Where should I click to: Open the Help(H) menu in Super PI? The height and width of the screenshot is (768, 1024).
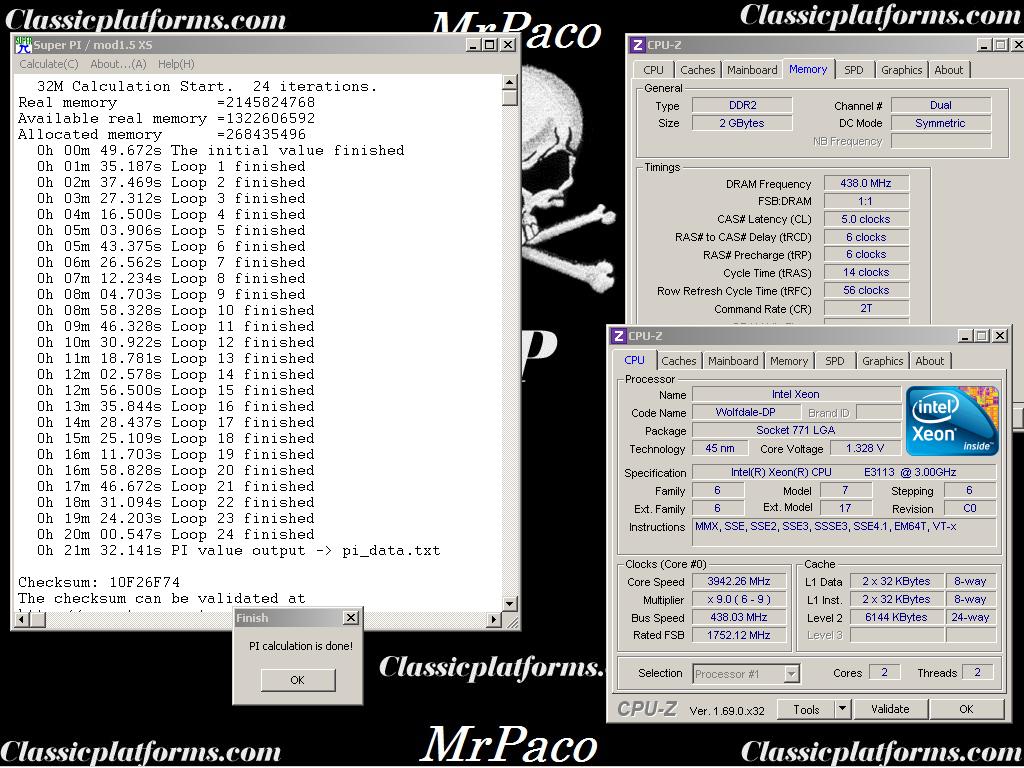coord(176,64)
